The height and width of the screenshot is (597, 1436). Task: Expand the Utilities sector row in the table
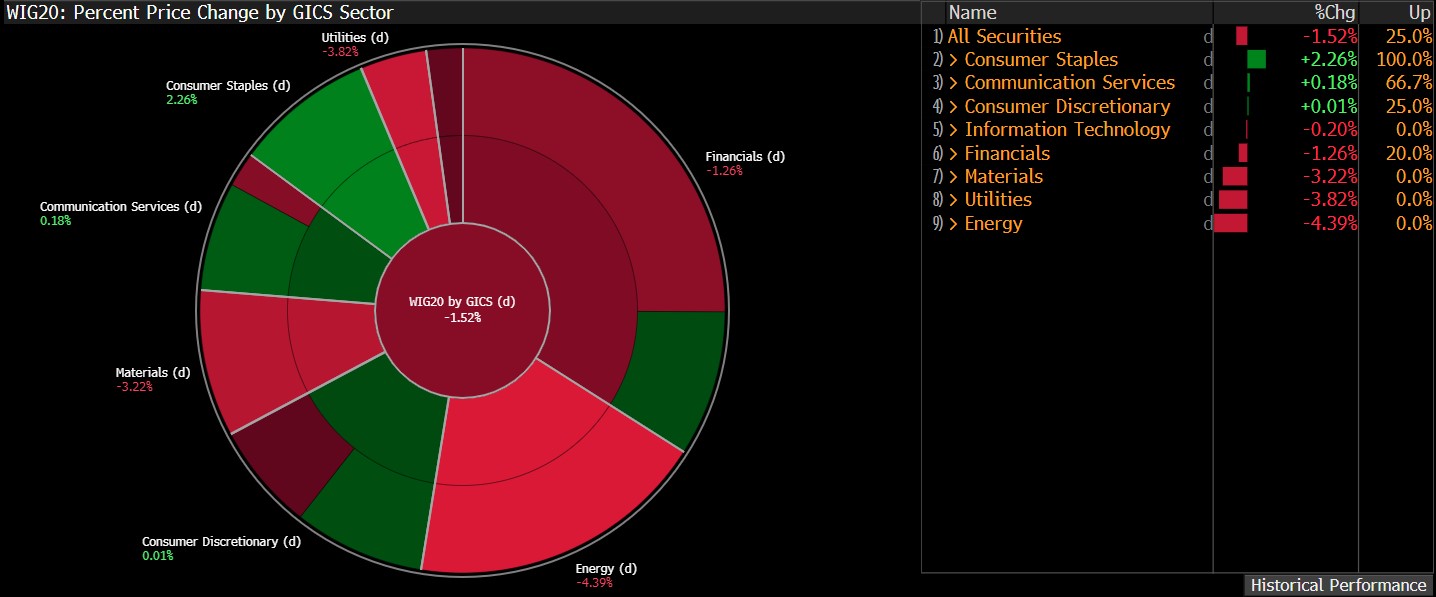[954, 200]
